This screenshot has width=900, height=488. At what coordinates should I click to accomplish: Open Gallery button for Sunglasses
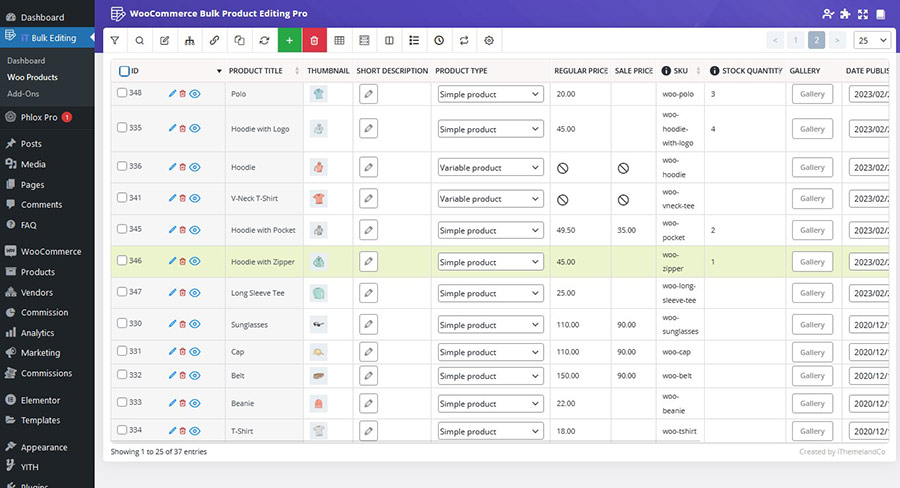coord(812,325)
